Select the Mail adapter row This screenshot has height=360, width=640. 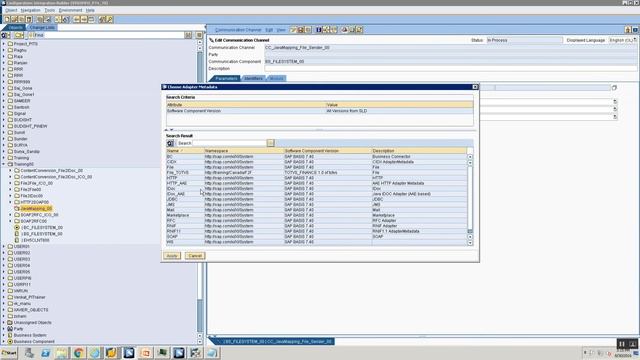point(316,210)
